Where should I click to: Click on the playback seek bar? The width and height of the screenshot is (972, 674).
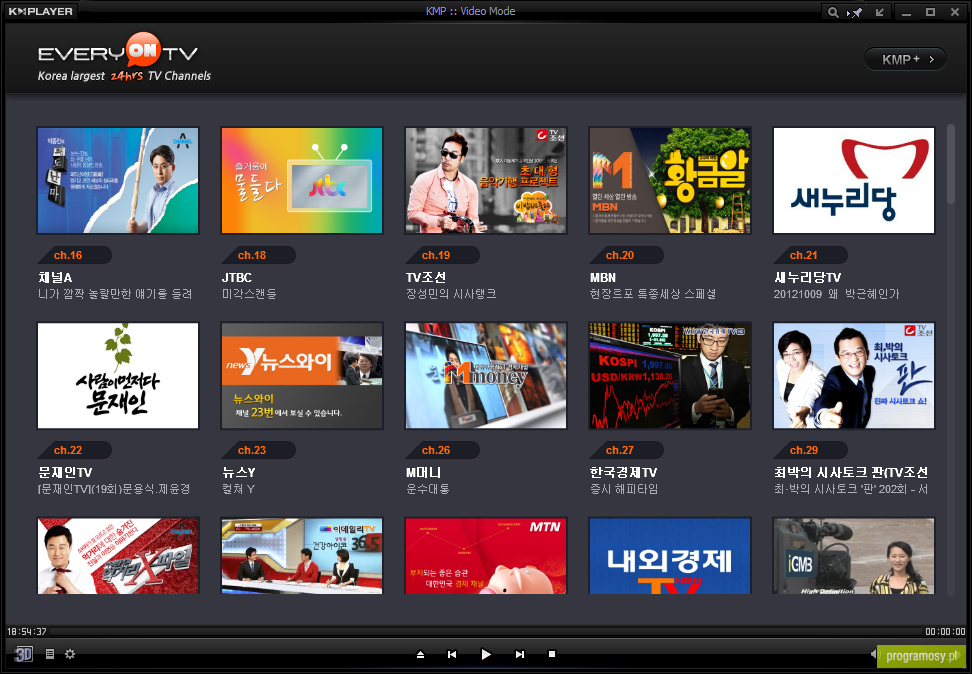(x=486, y=632)
